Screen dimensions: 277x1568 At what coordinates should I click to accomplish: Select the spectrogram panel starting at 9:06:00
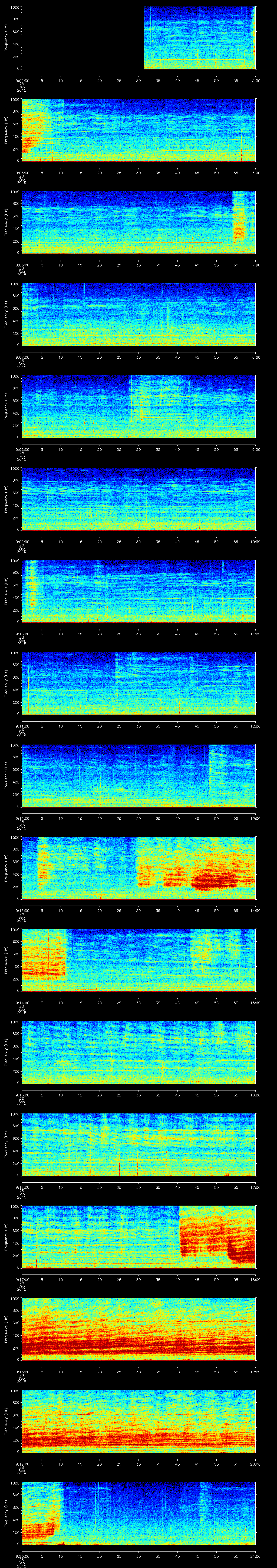[139, 223]
